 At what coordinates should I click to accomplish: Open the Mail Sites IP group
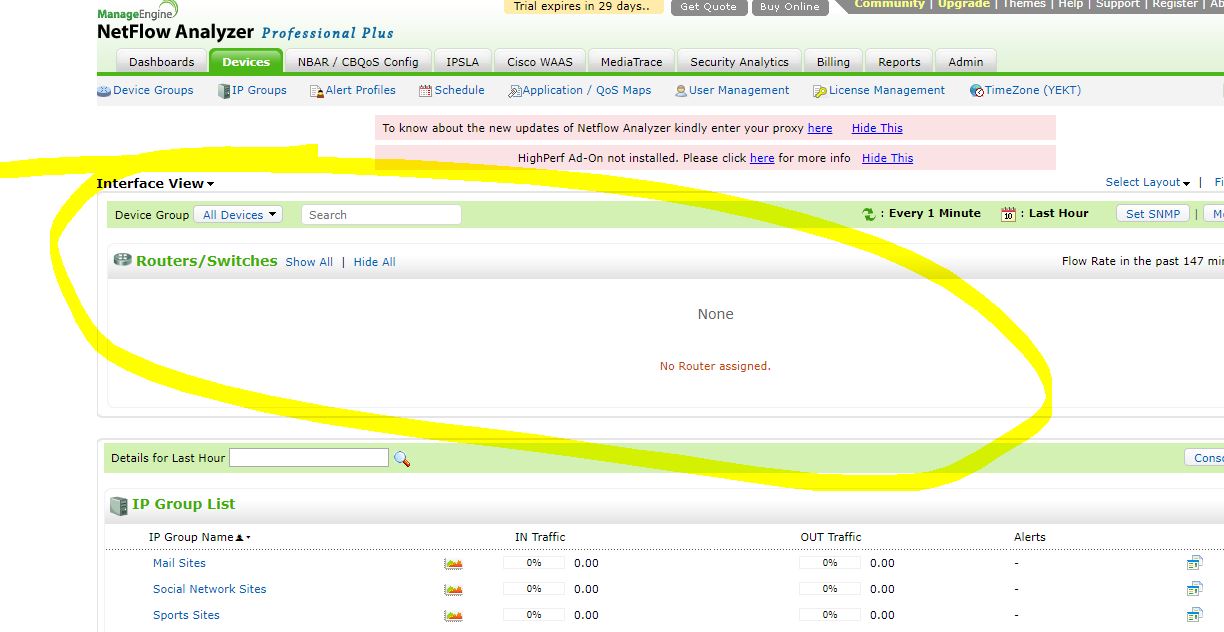[x=179, y=564]
